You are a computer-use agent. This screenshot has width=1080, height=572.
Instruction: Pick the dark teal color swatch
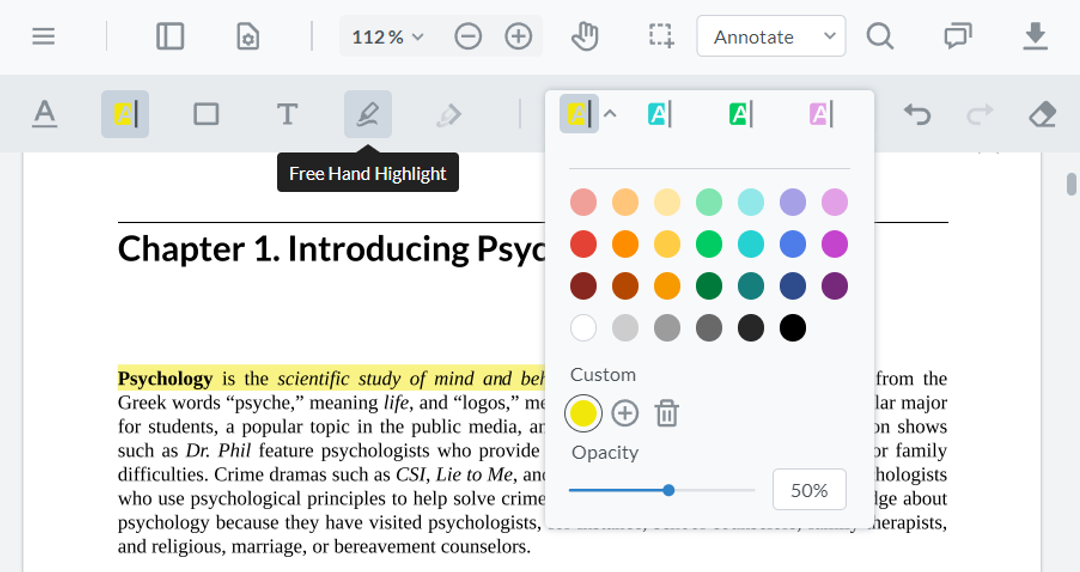click(x=751, y=286)
